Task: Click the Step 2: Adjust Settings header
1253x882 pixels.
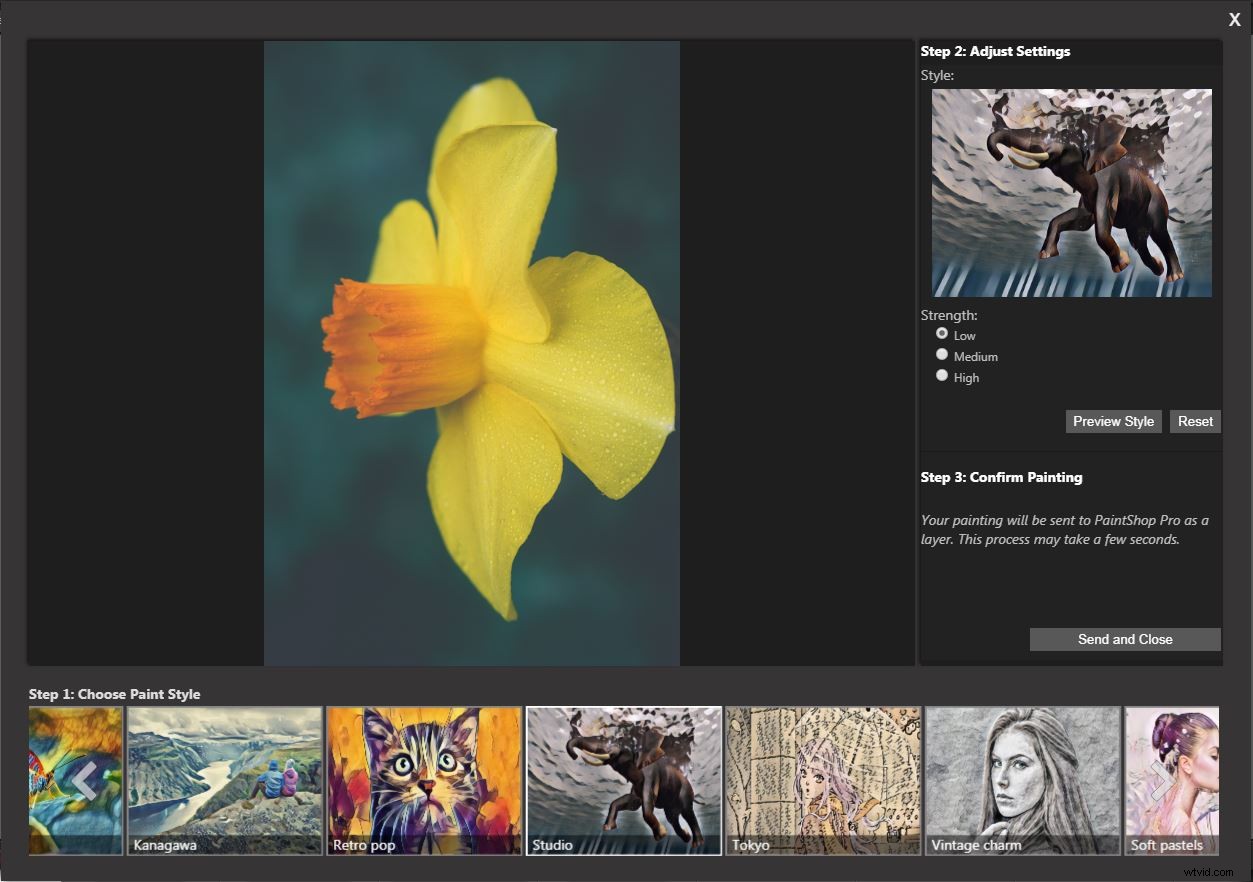Action: (x=994, y=51)
